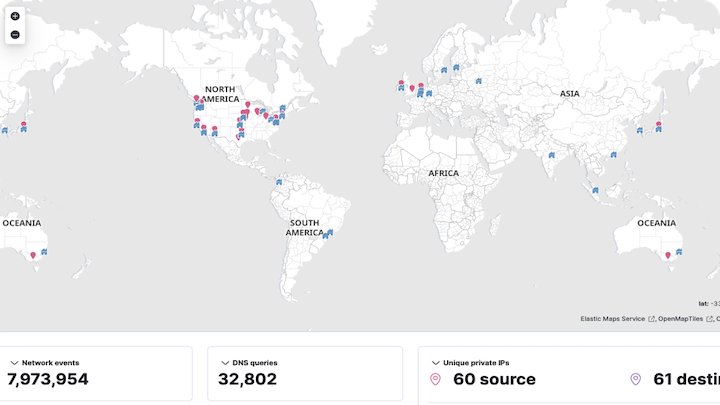Select the pink source pin in western Australia
720x405 pixels.
tap(33, 255)
